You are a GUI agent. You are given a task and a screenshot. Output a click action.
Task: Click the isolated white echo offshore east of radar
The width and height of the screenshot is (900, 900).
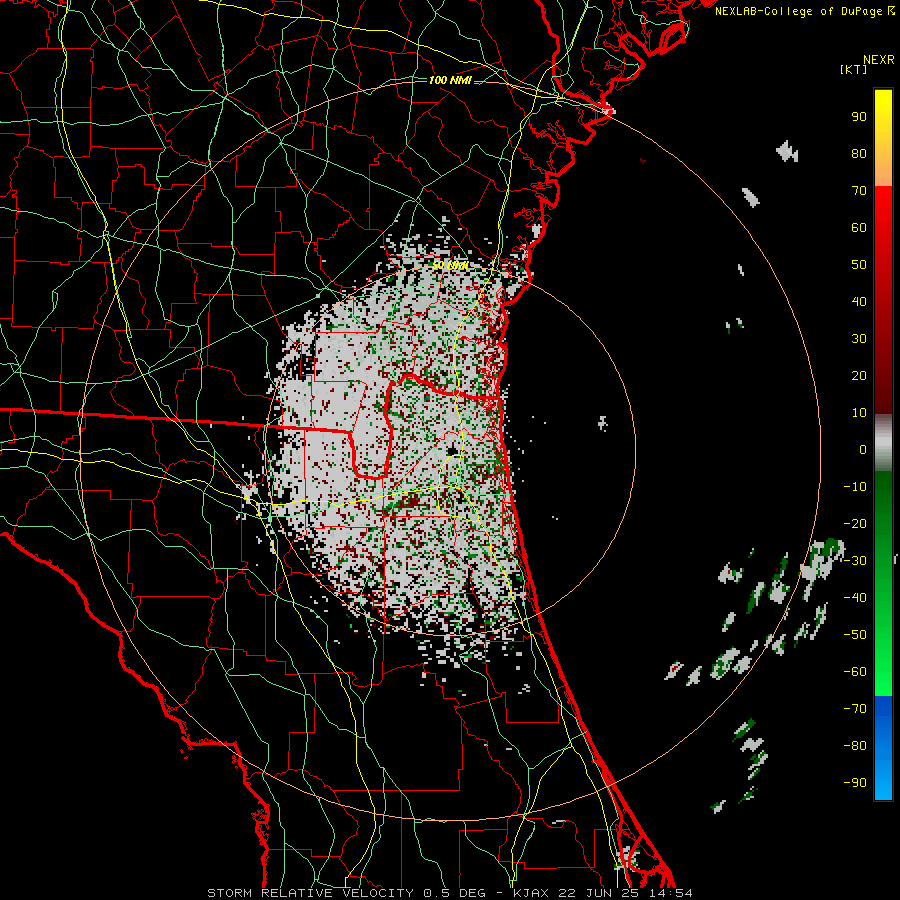coord(602,423)
